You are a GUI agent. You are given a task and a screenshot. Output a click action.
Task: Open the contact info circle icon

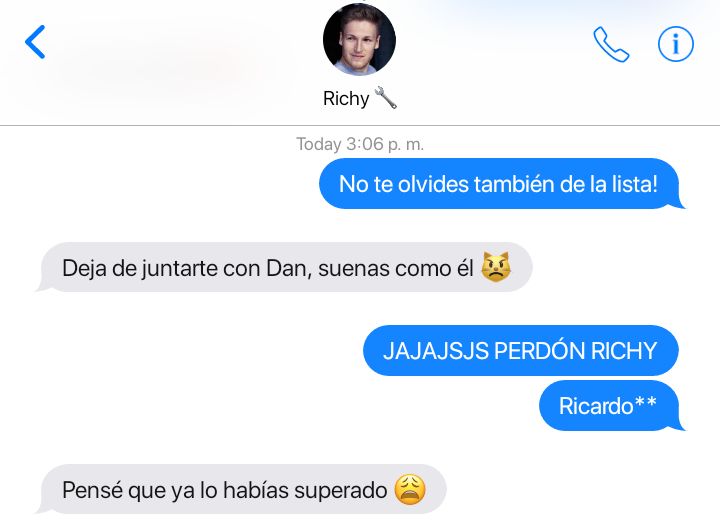pos(675,44)
